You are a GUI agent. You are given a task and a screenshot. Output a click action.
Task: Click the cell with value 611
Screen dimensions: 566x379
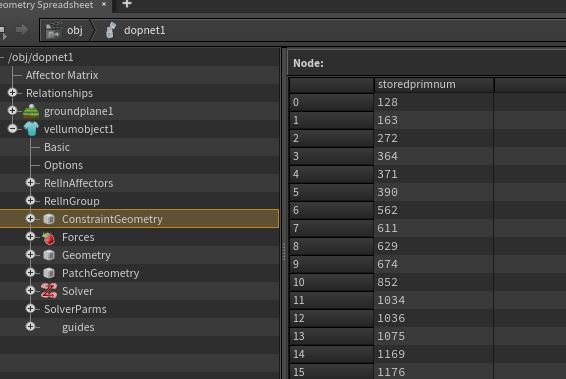coord(434,228)
